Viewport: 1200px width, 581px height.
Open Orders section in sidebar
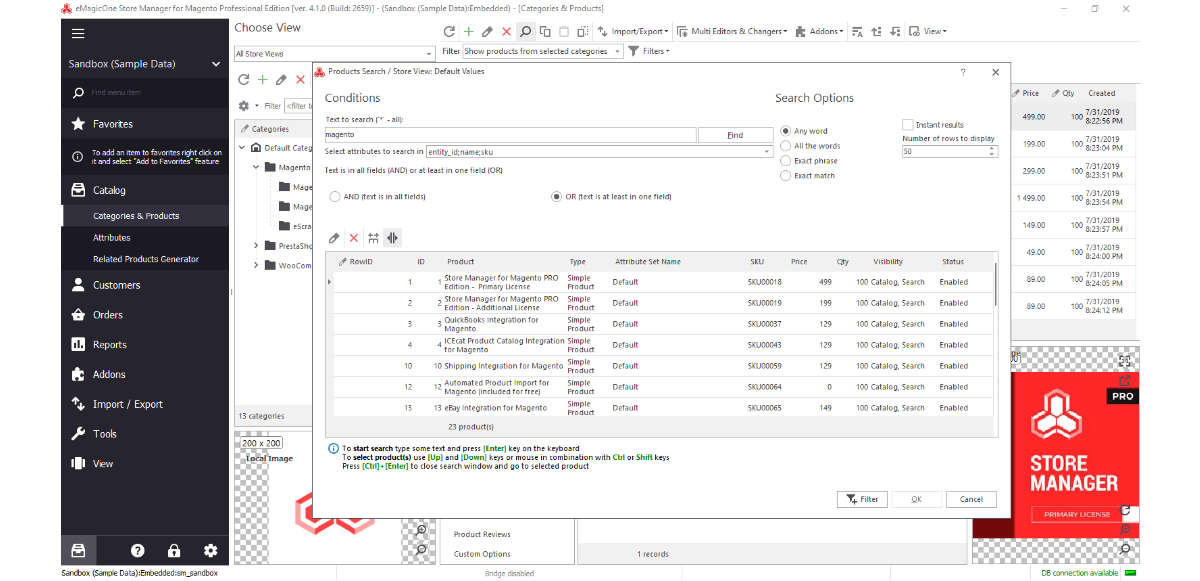coord(108,315)
